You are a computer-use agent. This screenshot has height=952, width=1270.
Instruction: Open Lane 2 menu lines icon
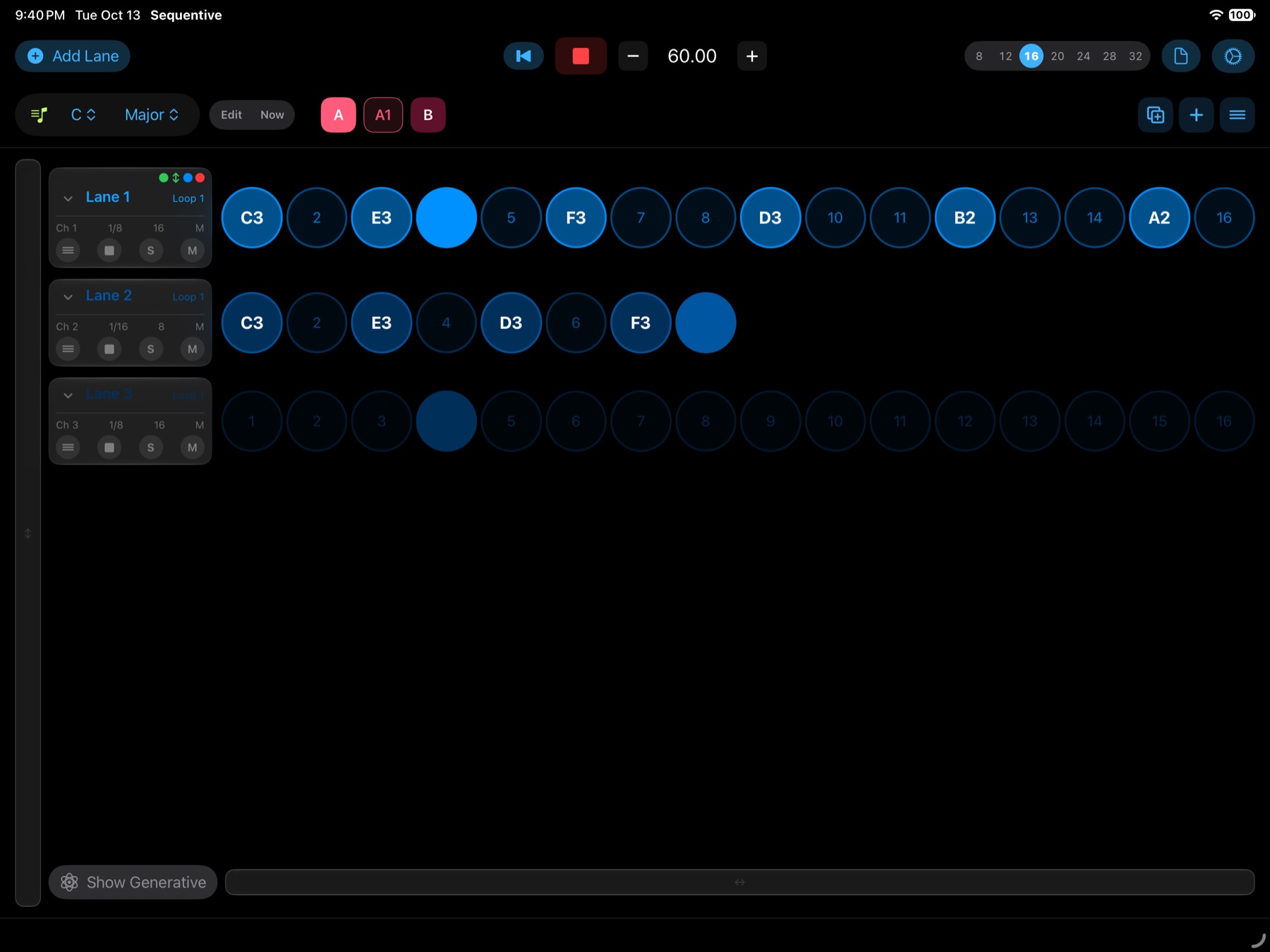(68, 349)
